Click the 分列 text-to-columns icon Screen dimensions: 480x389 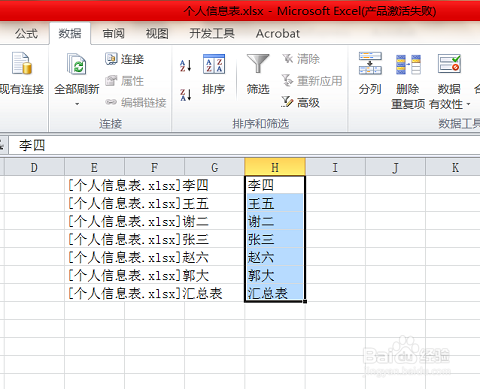tap(370, 63)
